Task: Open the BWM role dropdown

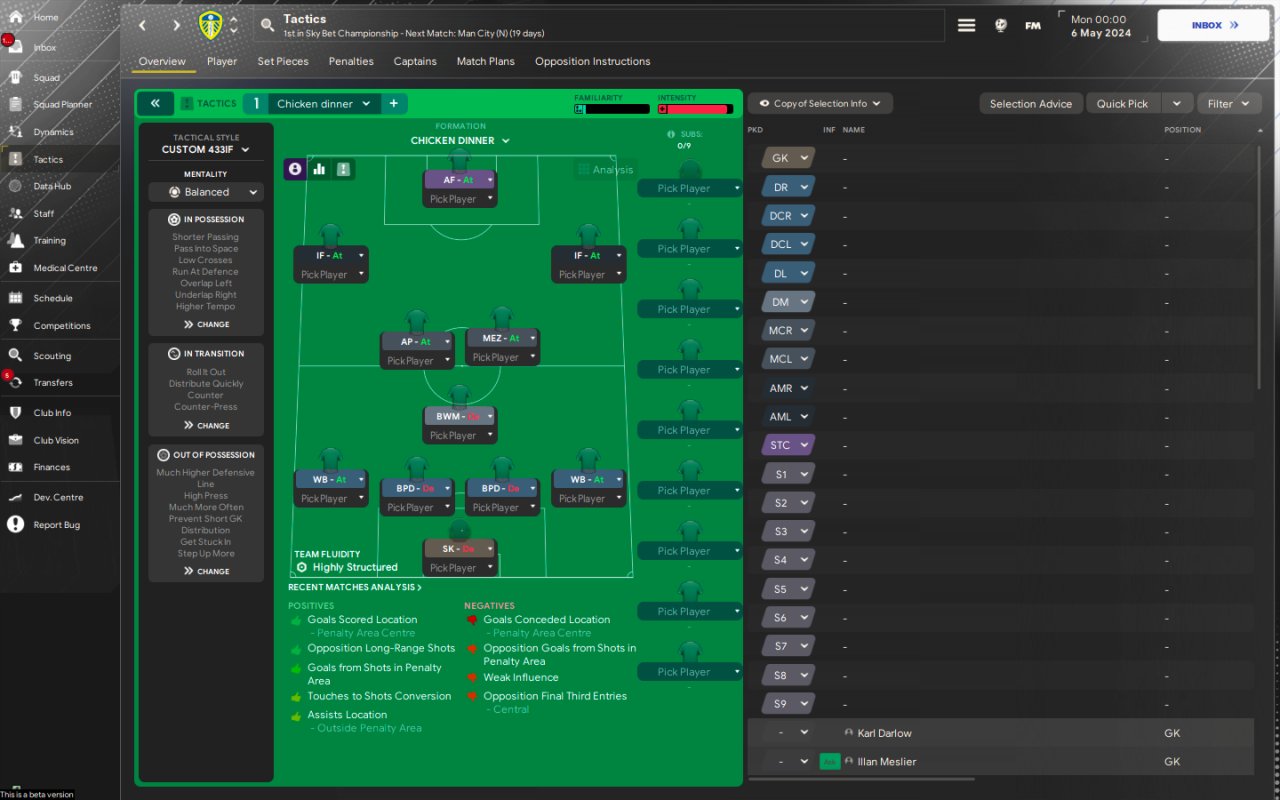Action: [460, 416]
